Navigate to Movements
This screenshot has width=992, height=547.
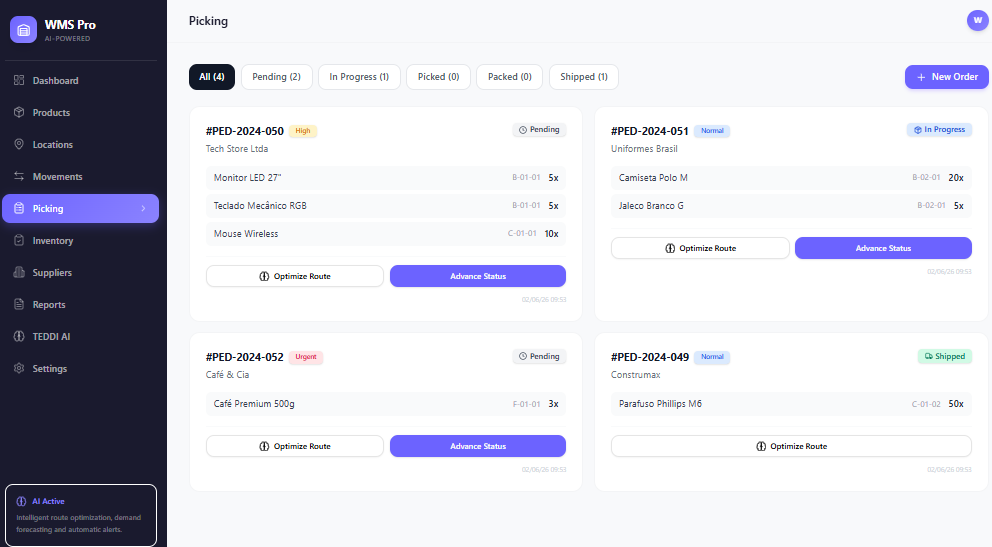click(80, 176)
